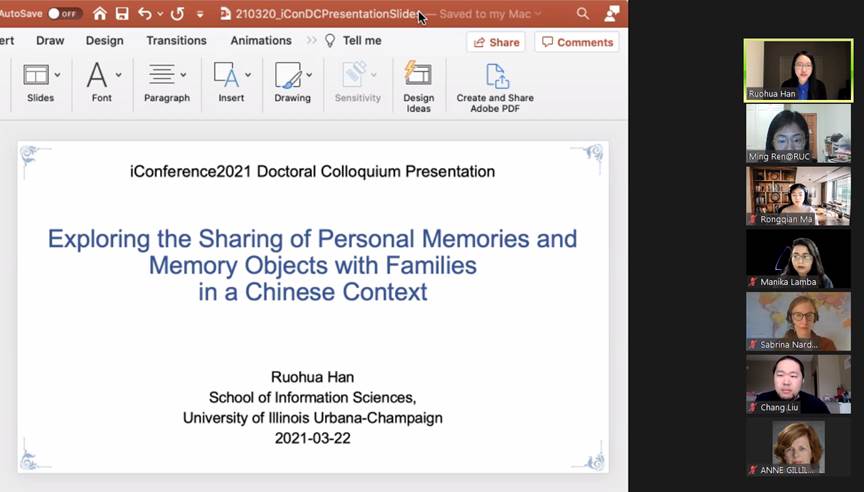864x492 pixels.
Task: Select Ruohua Han's video thumbnail
Action: pos(798,70)
